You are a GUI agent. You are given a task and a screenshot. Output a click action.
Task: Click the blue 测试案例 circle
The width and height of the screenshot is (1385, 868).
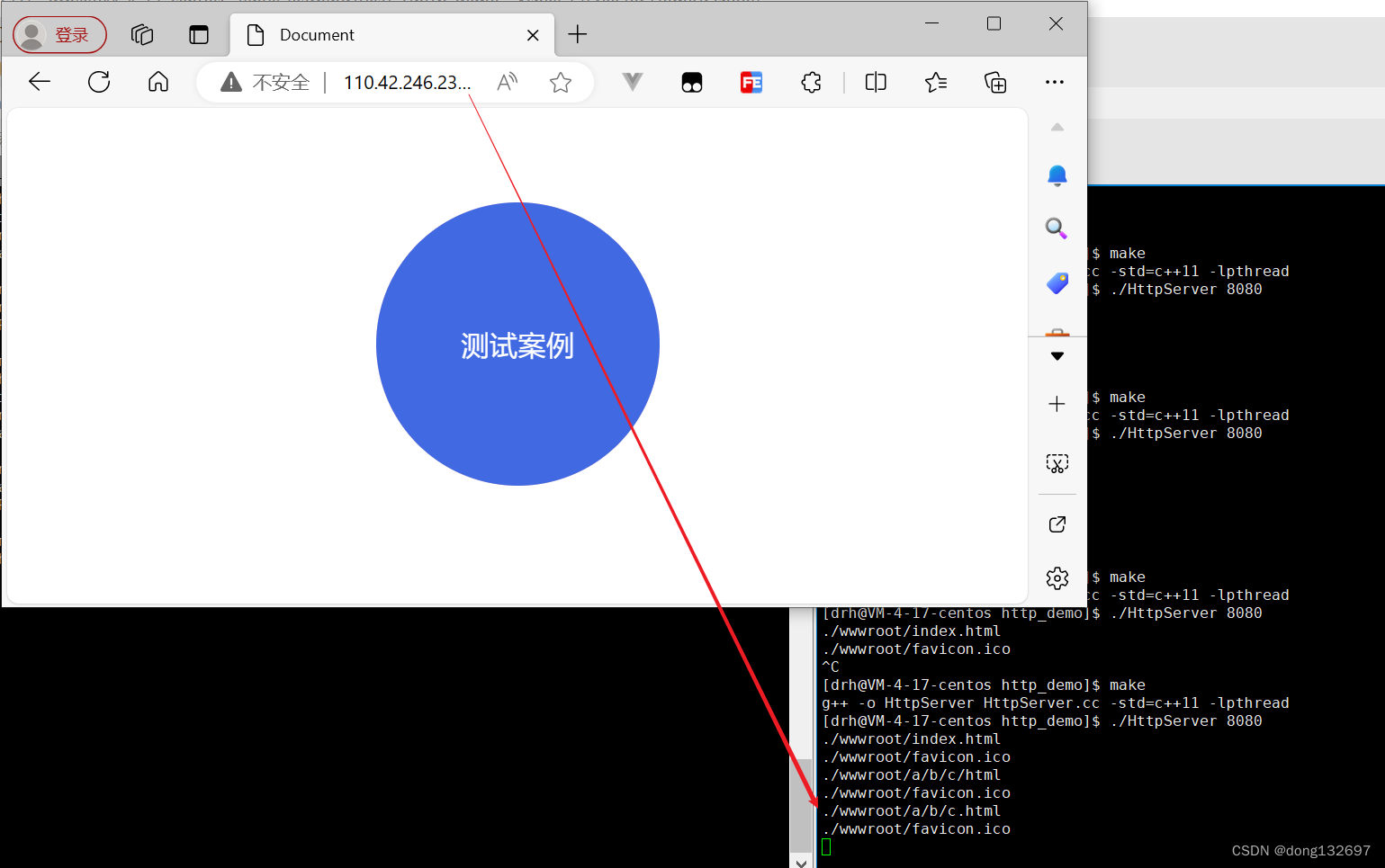(517, 345)
